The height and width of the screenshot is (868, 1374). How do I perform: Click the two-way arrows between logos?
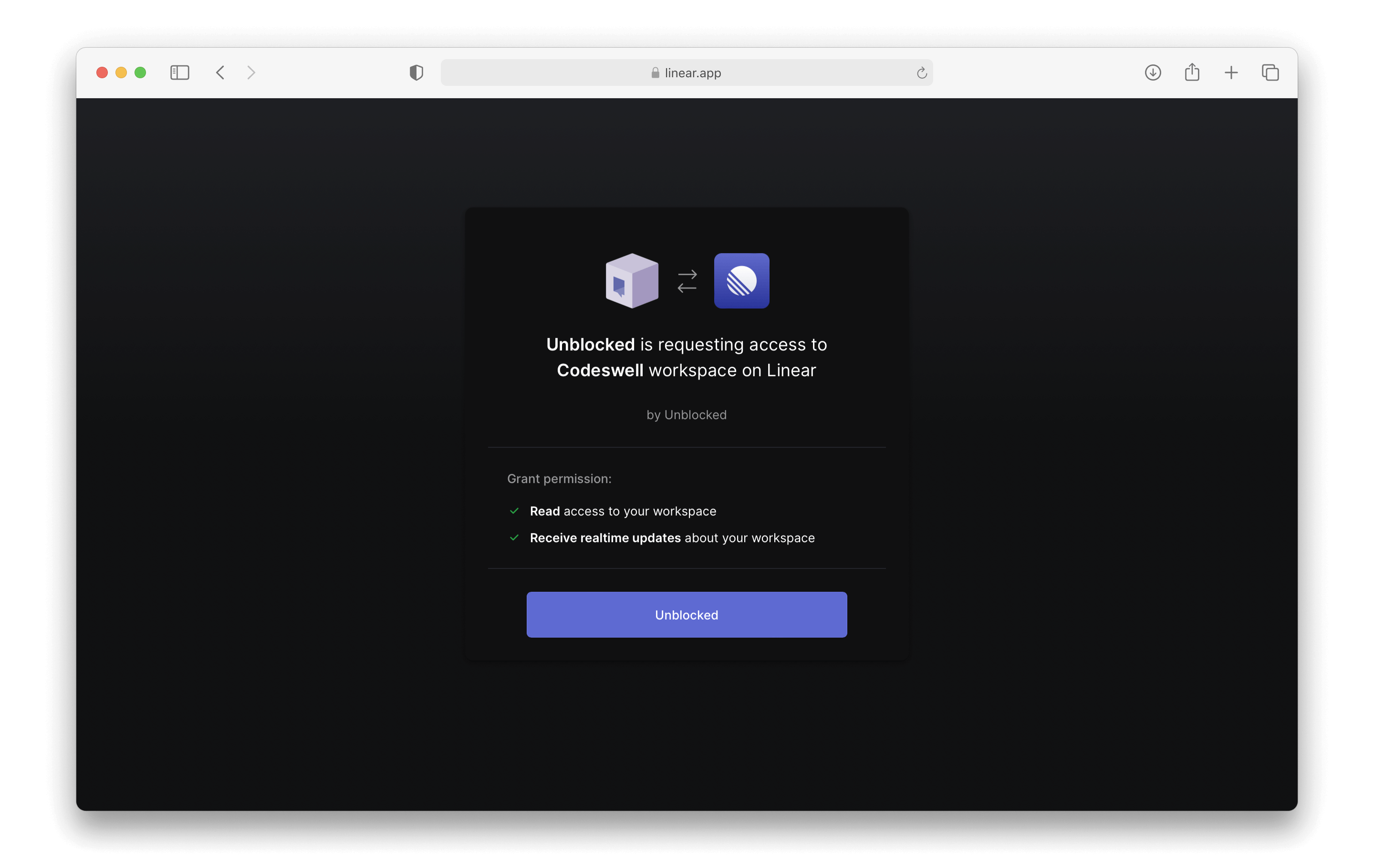687,280
